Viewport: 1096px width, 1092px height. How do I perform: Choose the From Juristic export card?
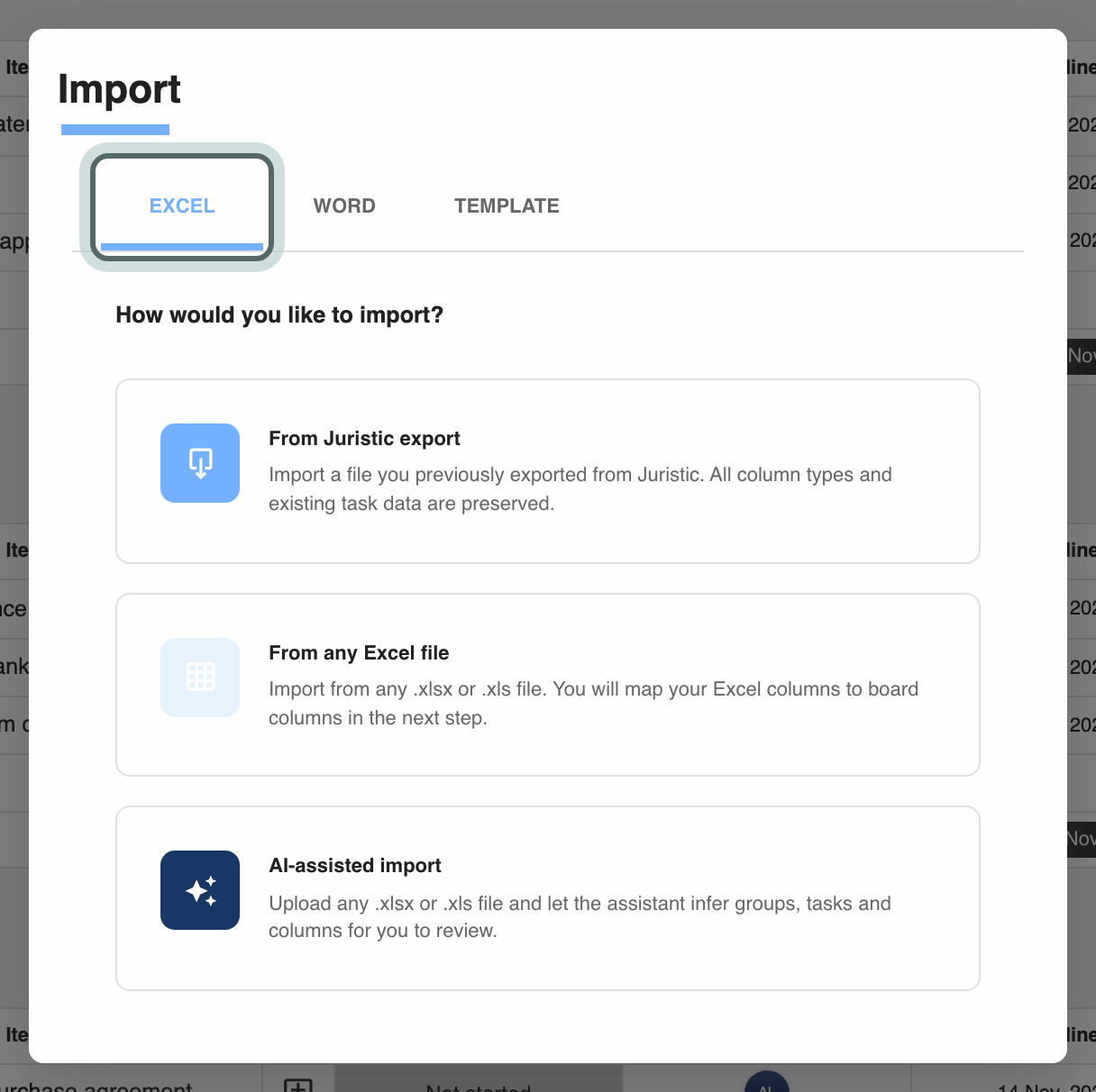coord(548,471)
